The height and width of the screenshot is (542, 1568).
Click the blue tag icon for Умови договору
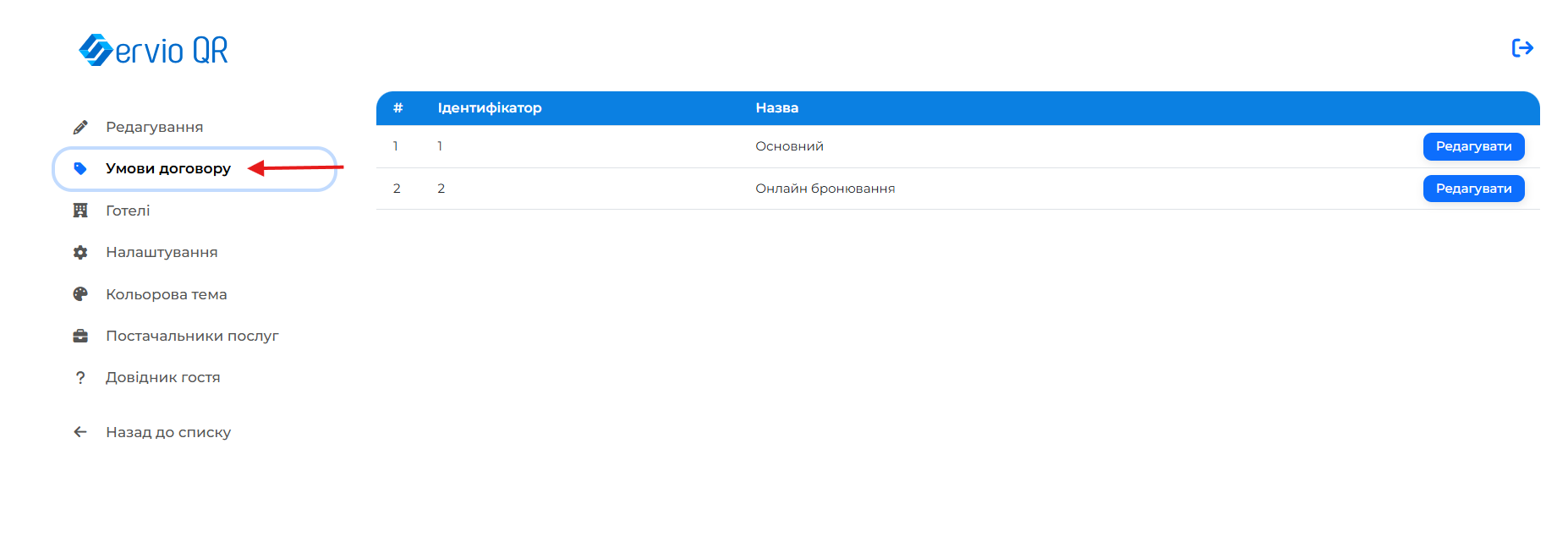(80, 168)
